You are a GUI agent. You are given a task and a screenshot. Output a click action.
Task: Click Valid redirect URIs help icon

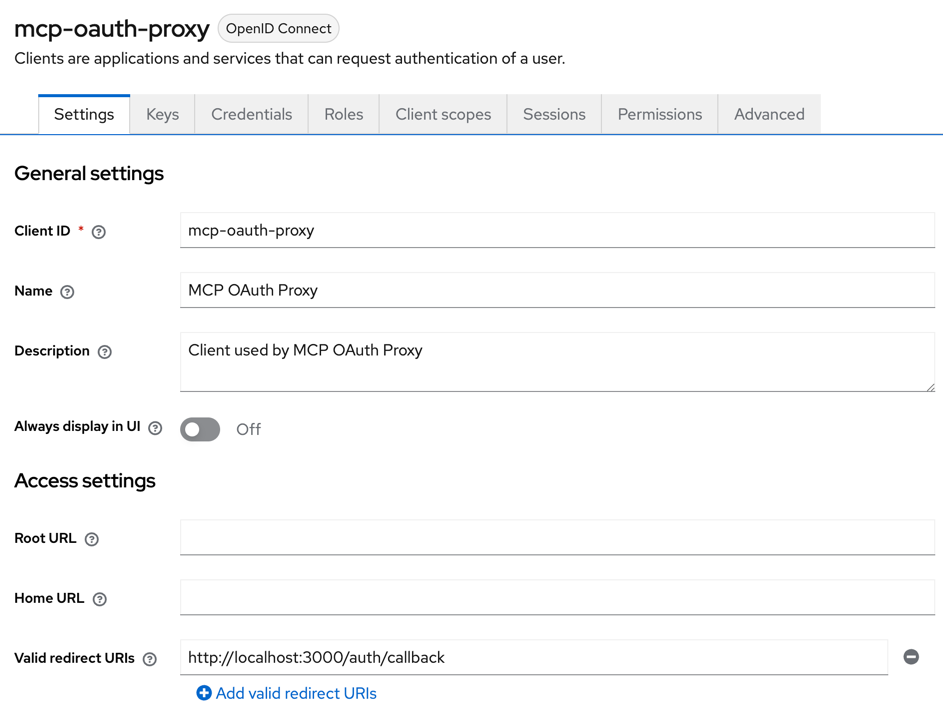(x=150, y=659)
